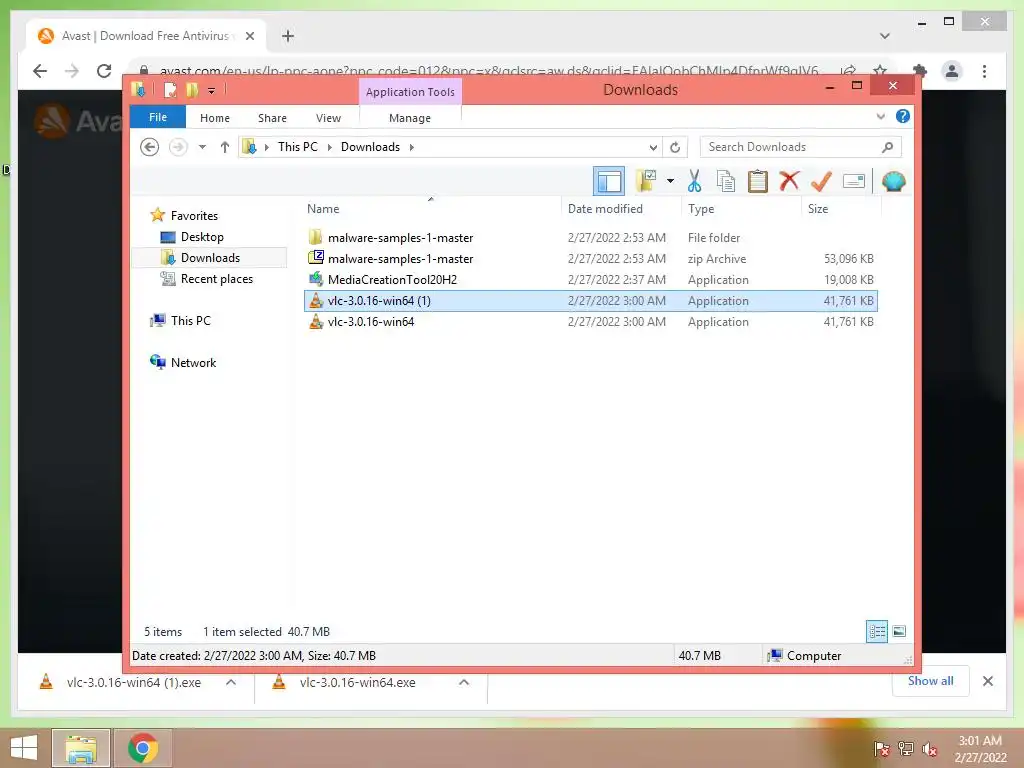Click the blue shell globe icon
The width and height of the screenshot is (1024, 768).
[x=893, y=182]
